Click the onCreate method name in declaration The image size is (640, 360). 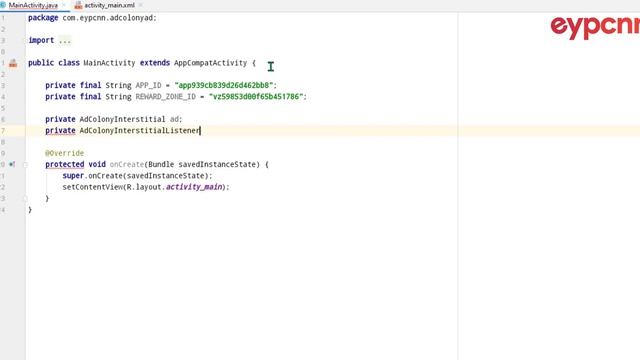tap(127, 164)
